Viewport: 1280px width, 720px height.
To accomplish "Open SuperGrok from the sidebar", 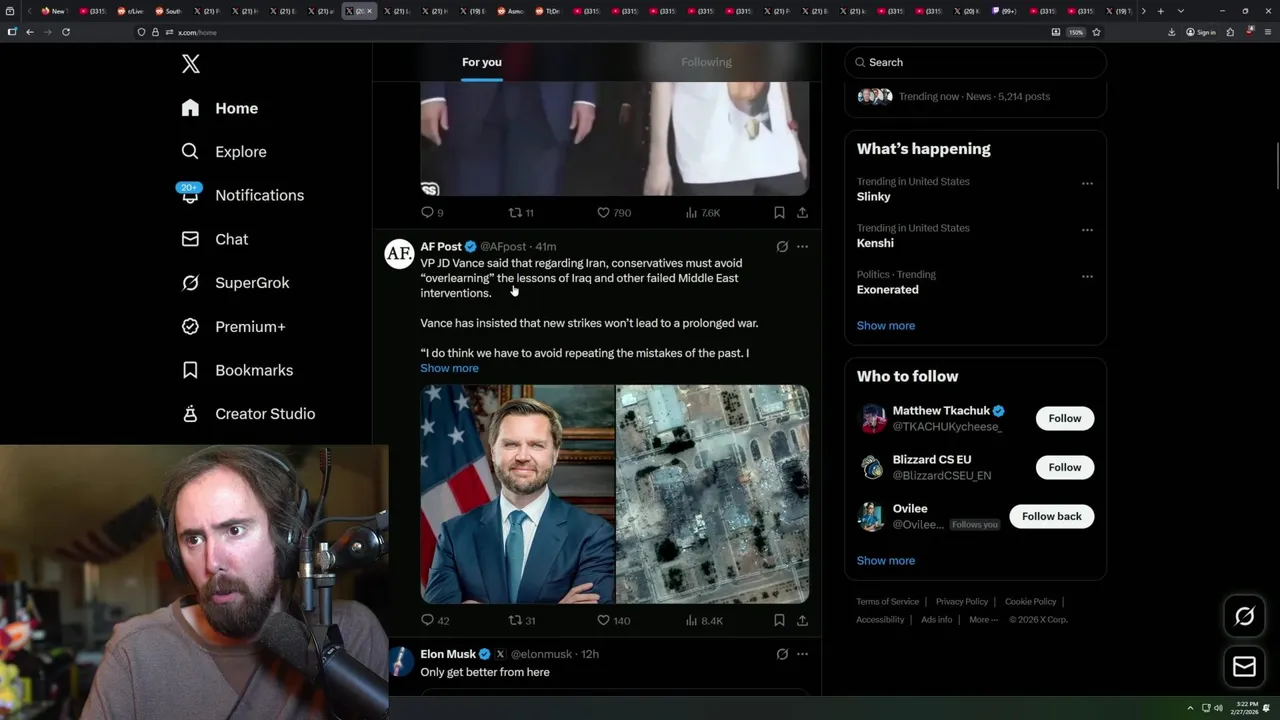I will tap(236, 283).
